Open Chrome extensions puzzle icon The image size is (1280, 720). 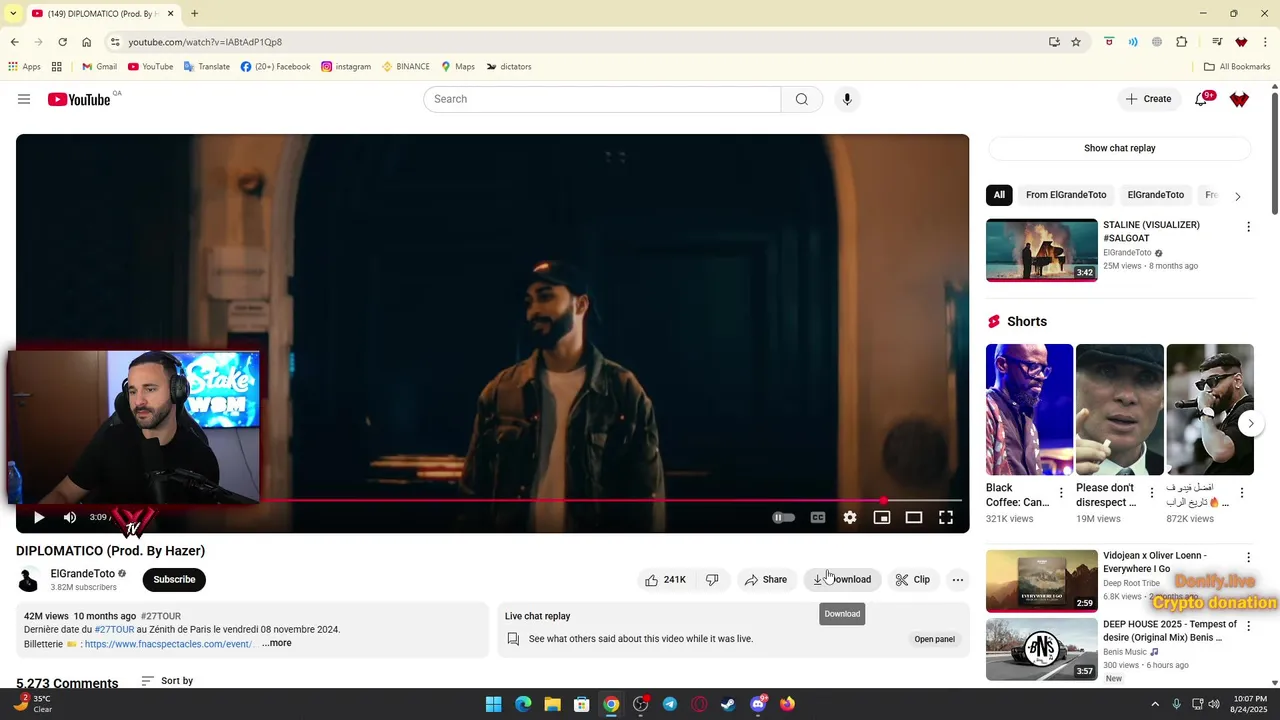click(x=1182, y=42)
